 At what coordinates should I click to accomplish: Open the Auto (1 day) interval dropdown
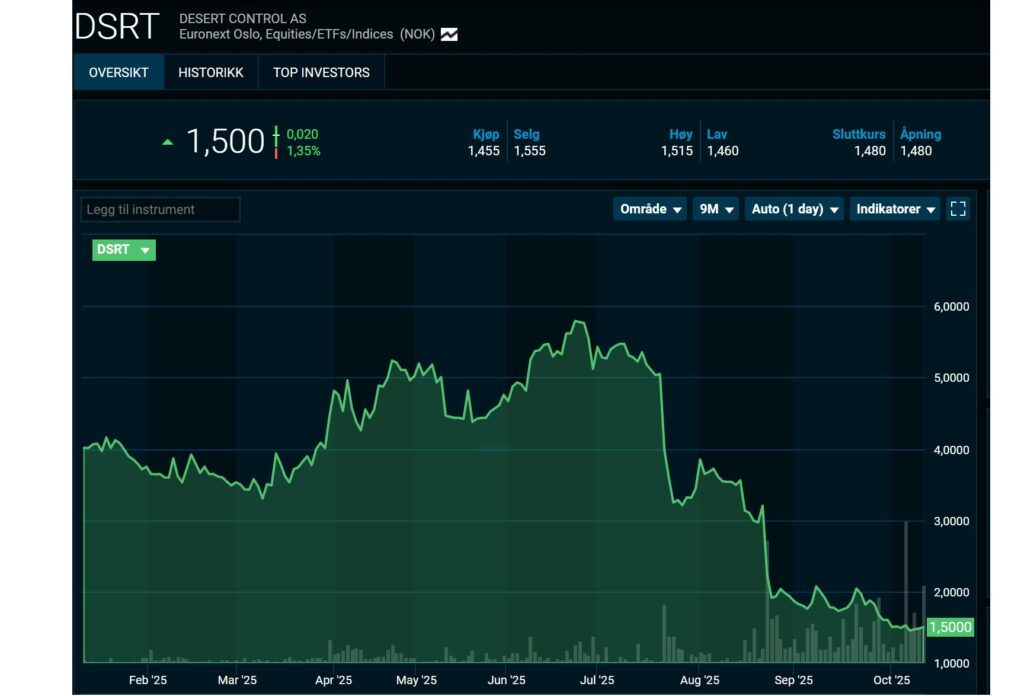coord(794,209)
